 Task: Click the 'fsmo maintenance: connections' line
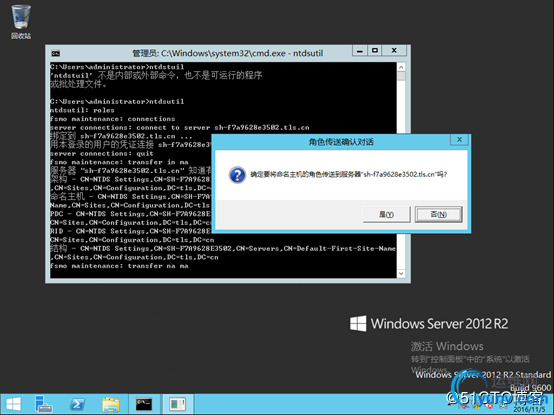[x=112, y=119]
